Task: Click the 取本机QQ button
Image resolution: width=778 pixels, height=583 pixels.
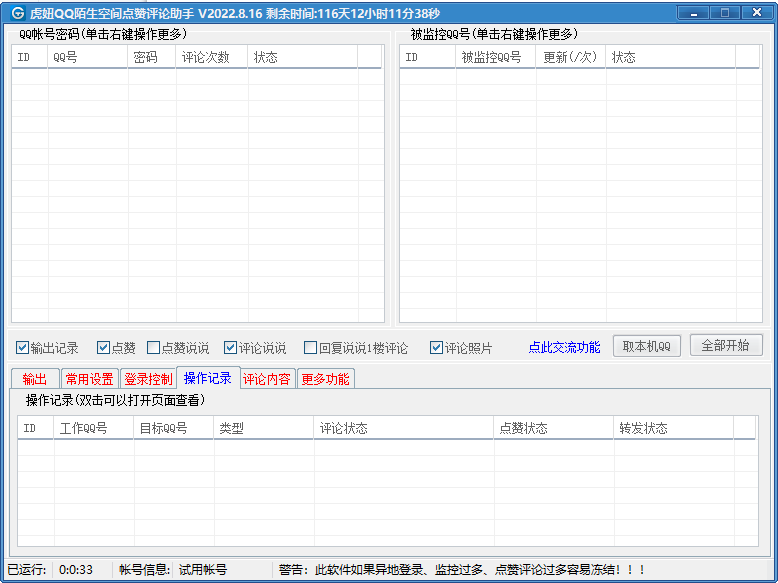Action: click(647, 346)
